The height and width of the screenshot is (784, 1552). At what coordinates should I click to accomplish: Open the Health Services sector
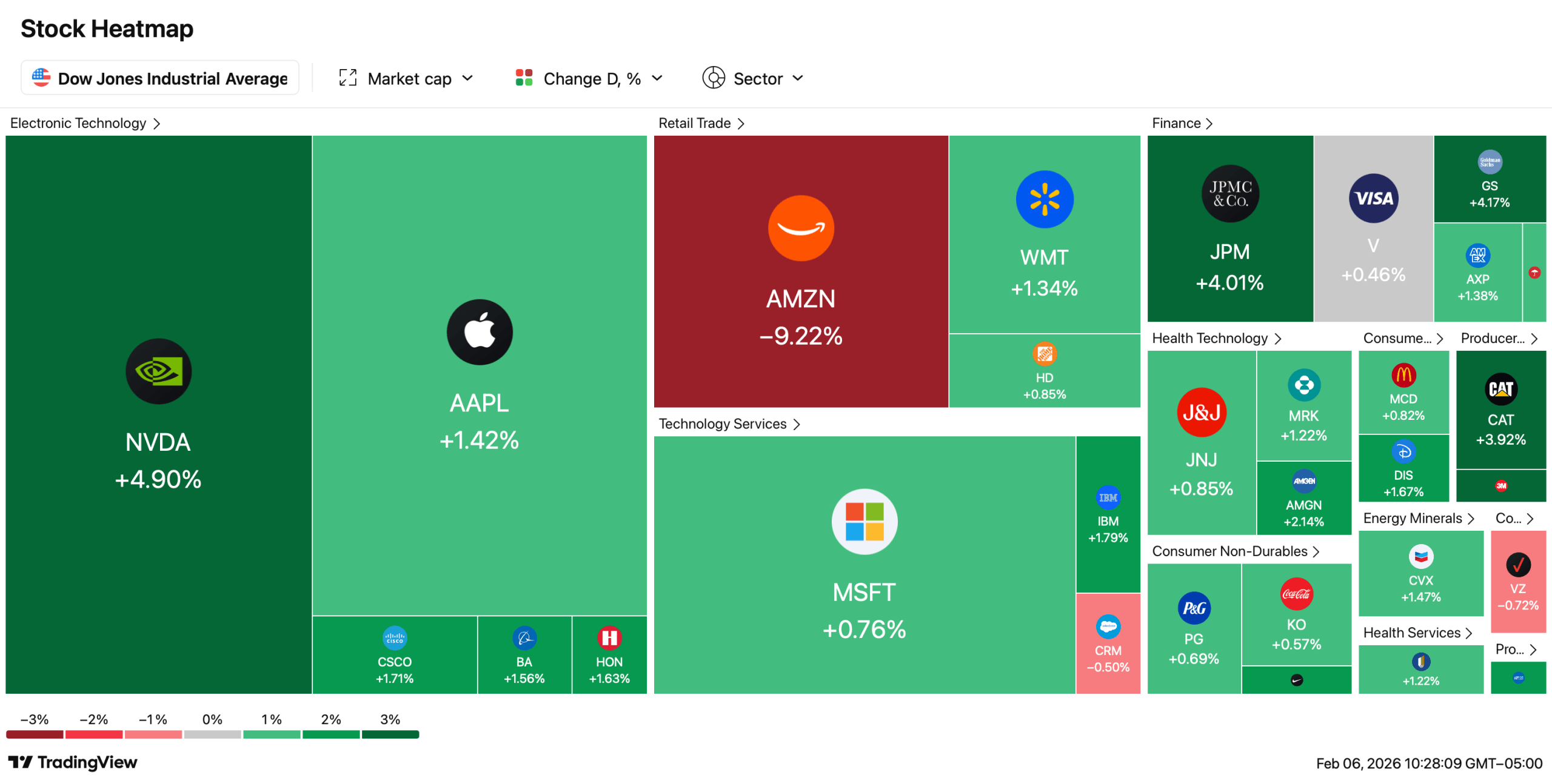(x=1417, y=633)
